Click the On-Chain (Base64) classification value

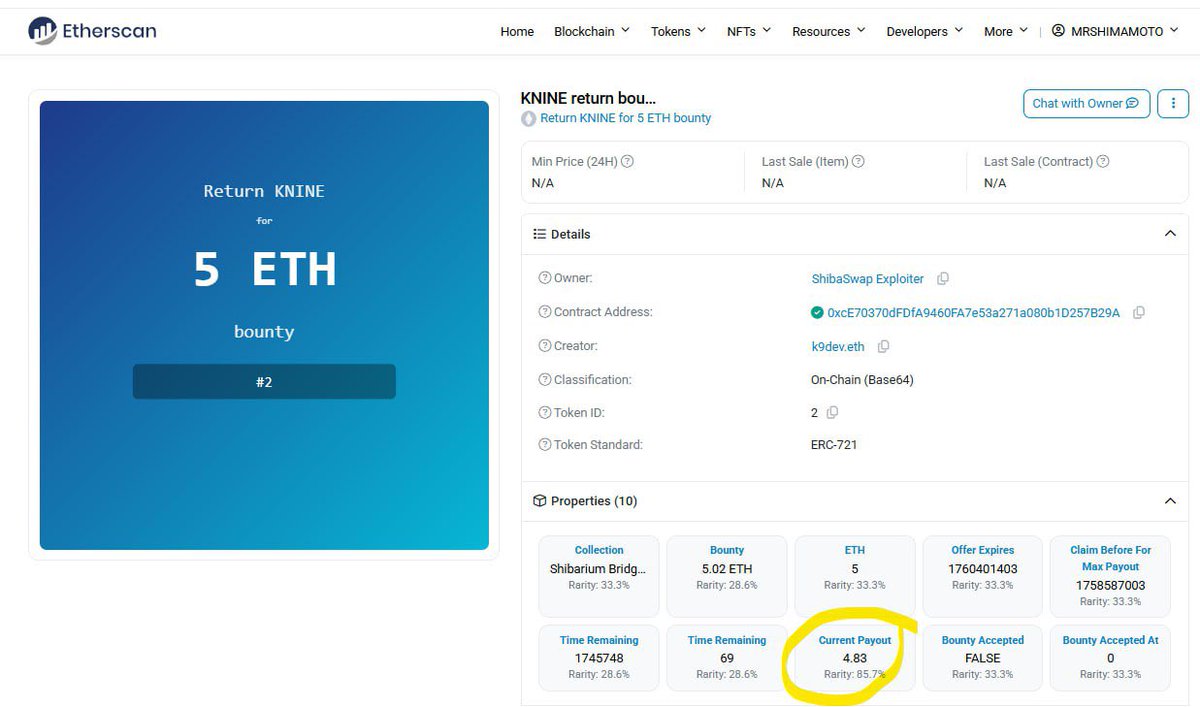click(x=862, y=380)
